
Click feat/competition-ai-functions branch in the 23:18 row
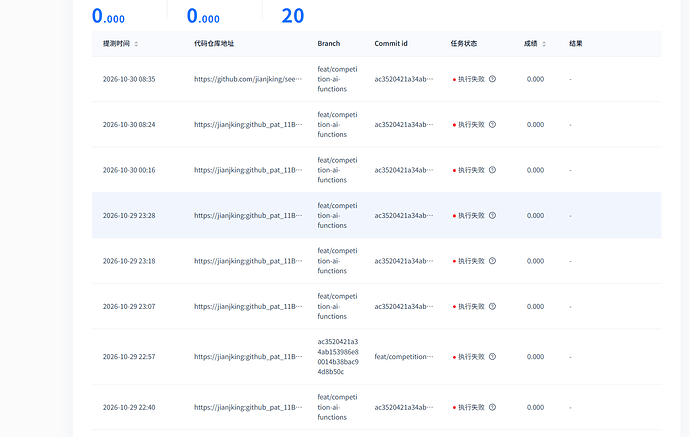[x=338, y=261]
